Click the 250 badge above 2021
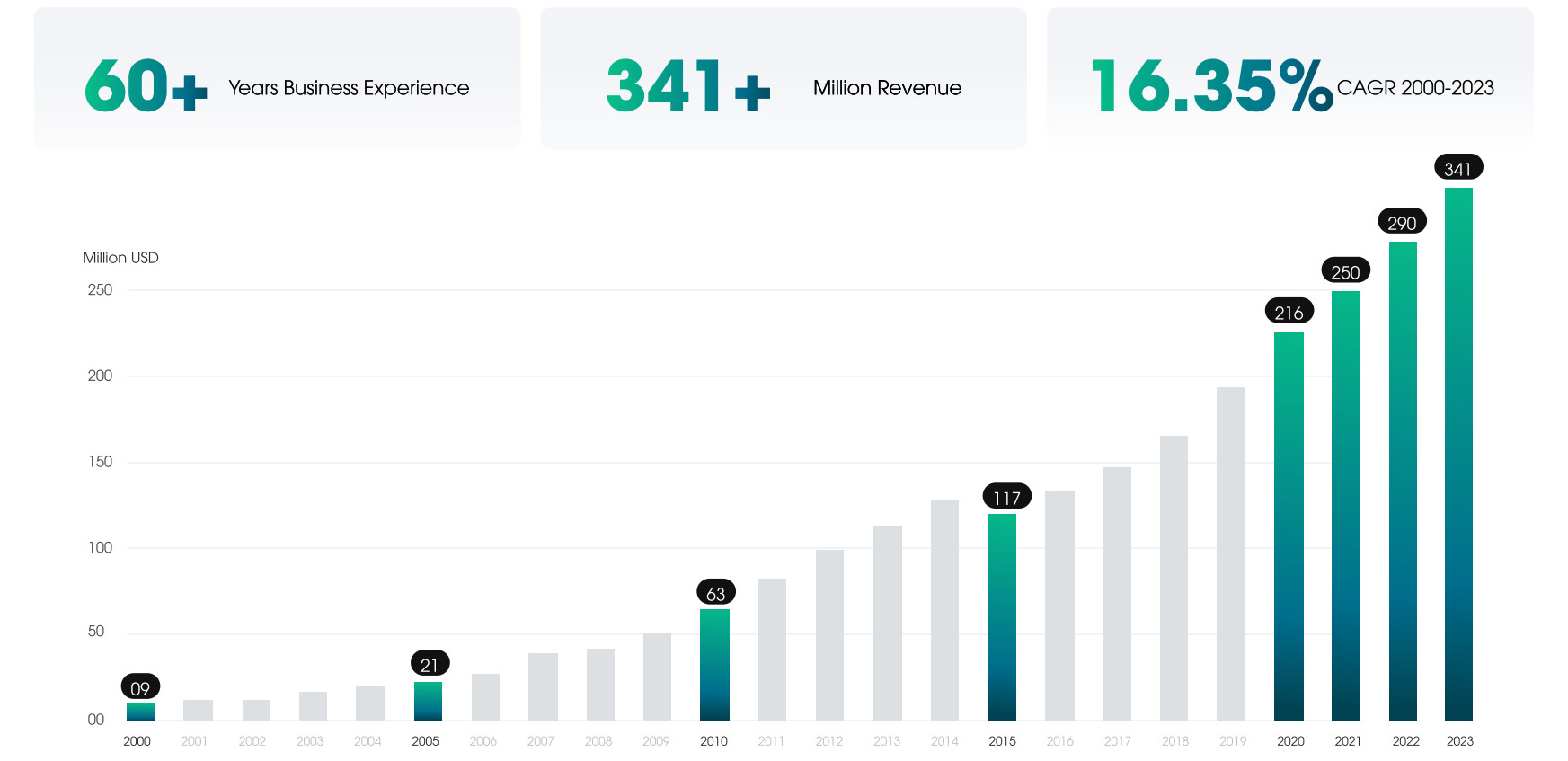The width and height of the screenshot is (1568, 761). coord(1345,270)
